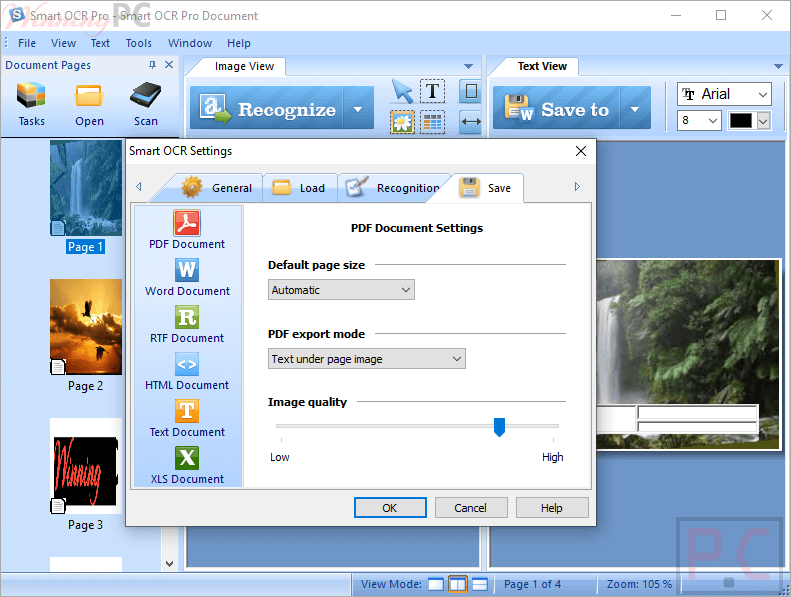Image resolution: width=791 pixels, height=597 pixels.
Task: Open the File menu
Action: 27,43
